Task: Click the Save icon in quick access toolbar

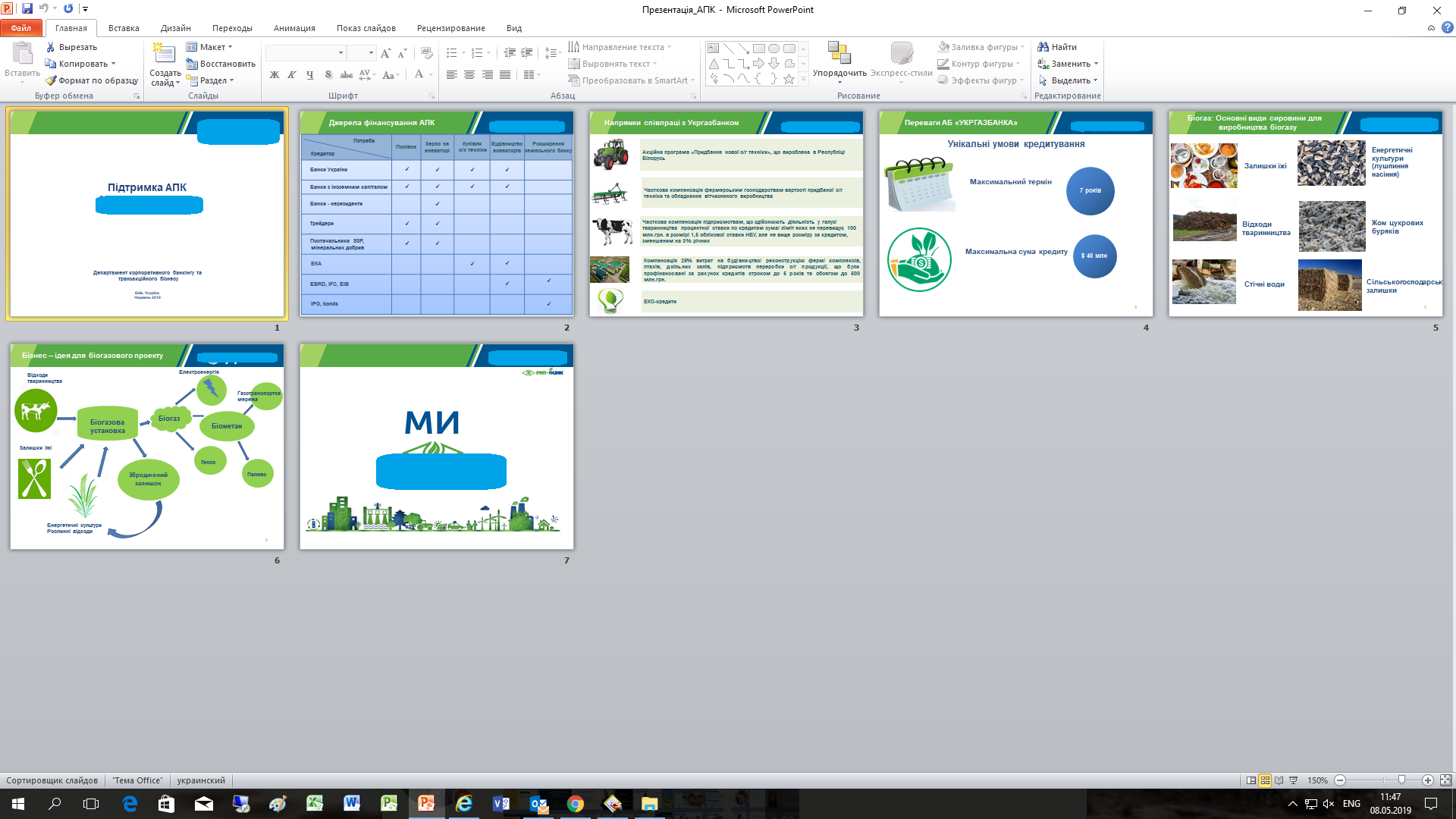Action: pos(27,9)
